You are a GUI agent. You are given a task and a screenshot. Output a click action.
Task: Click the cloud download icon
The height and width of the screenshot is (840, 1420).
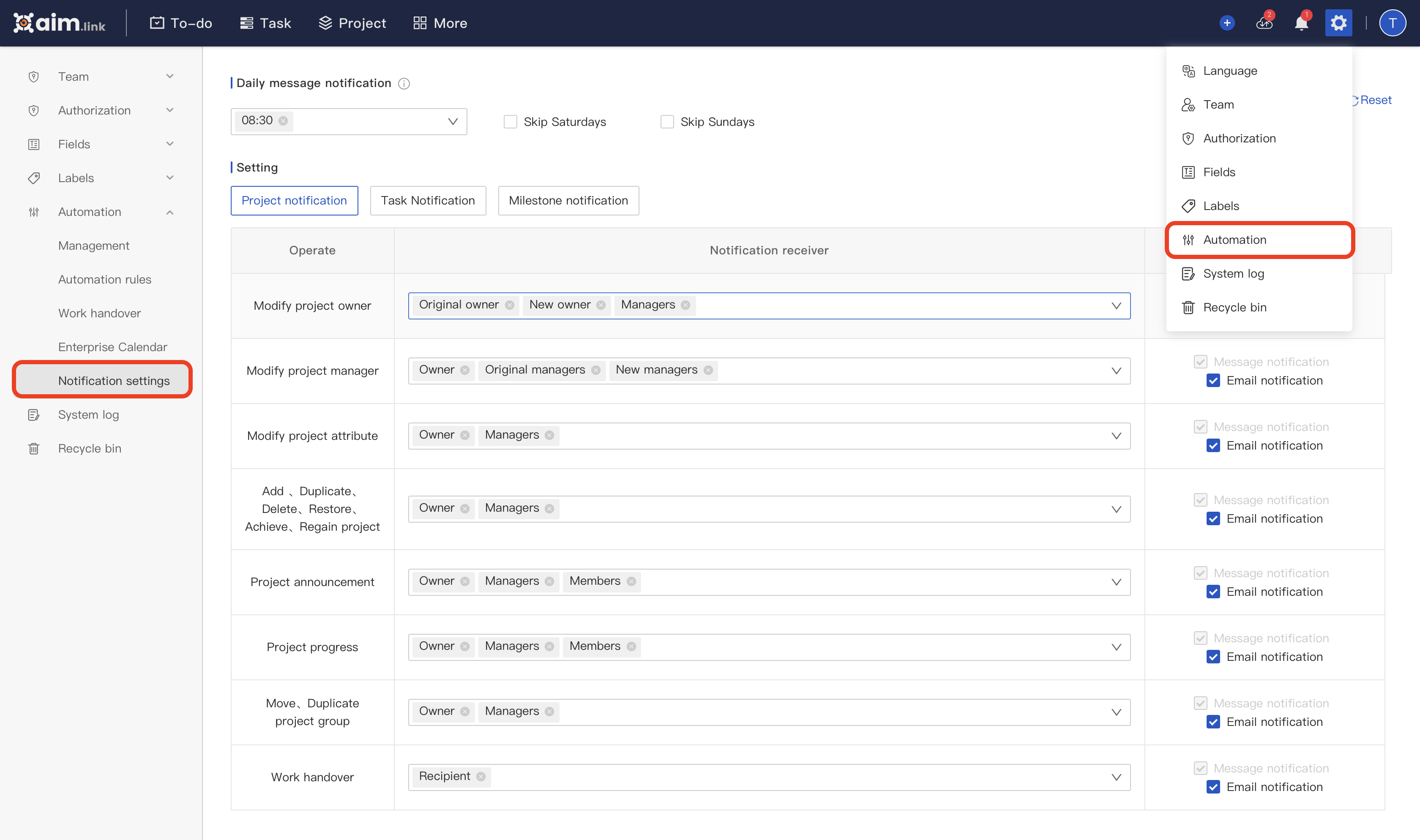point(1264,23)
